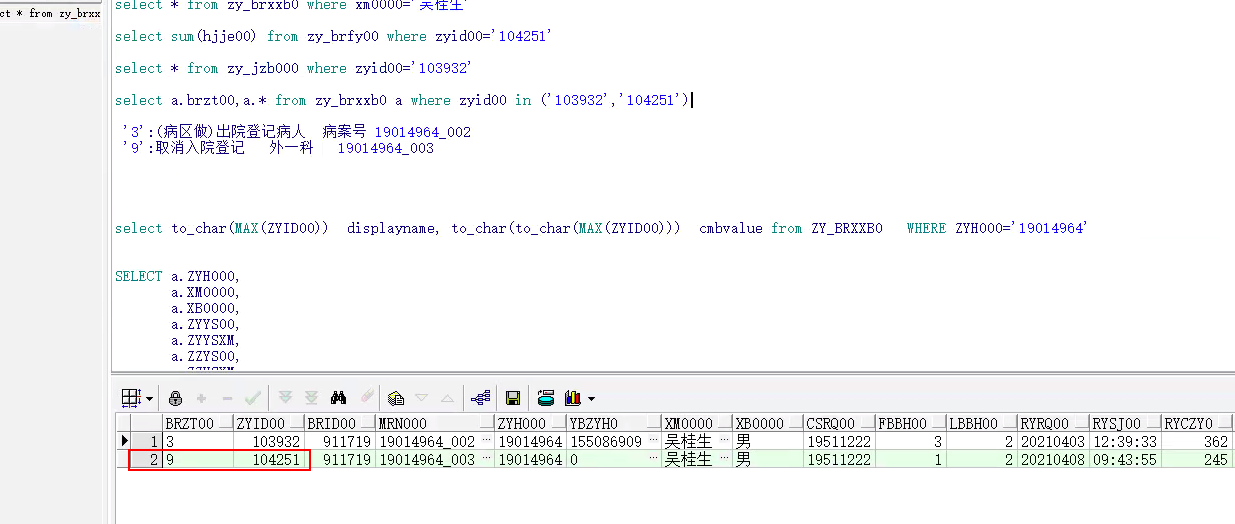Expand the chart dropdown arrow
The image size is (1235, 524).
coord(591,398)
